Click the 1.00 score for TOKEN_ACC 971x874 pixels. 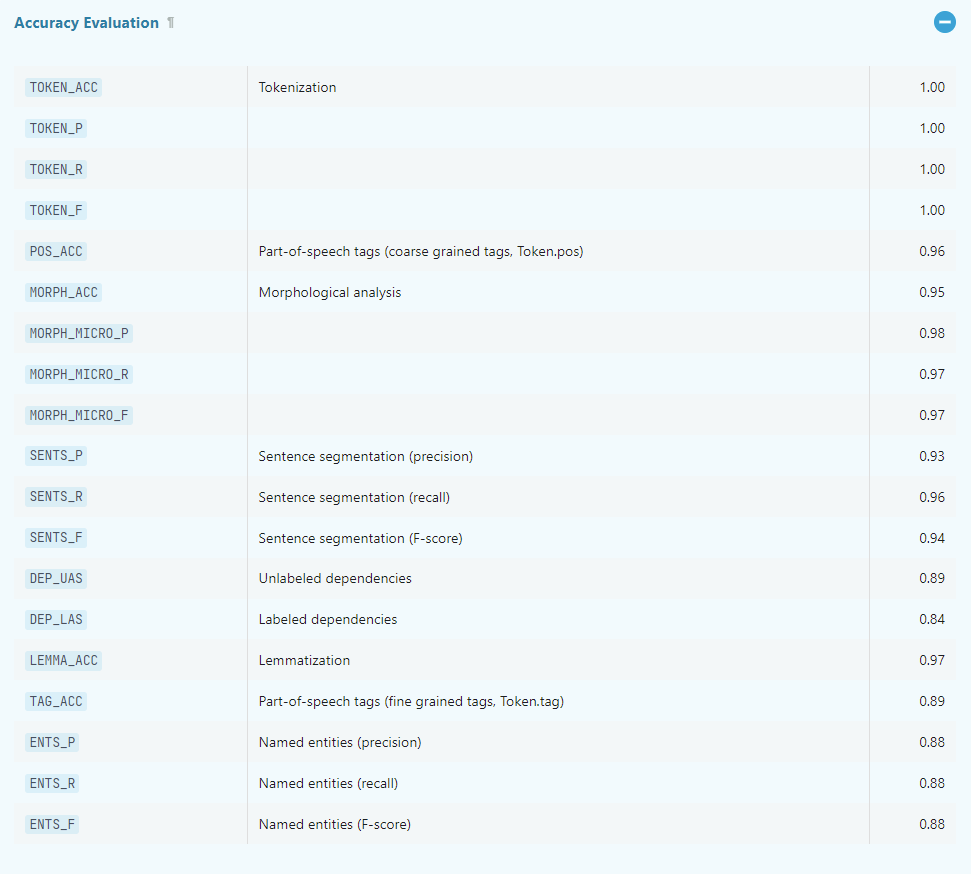point(932,87)
